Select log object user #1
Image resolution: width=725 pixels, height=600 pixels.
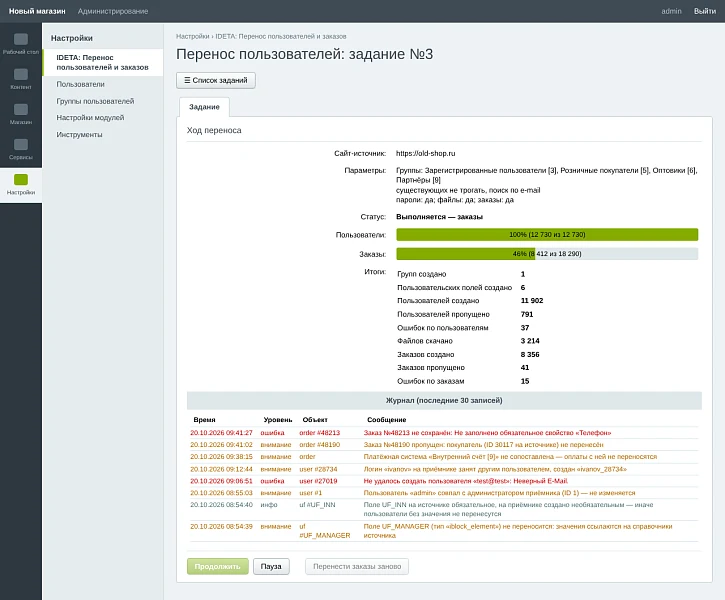[x=311, y=493]
